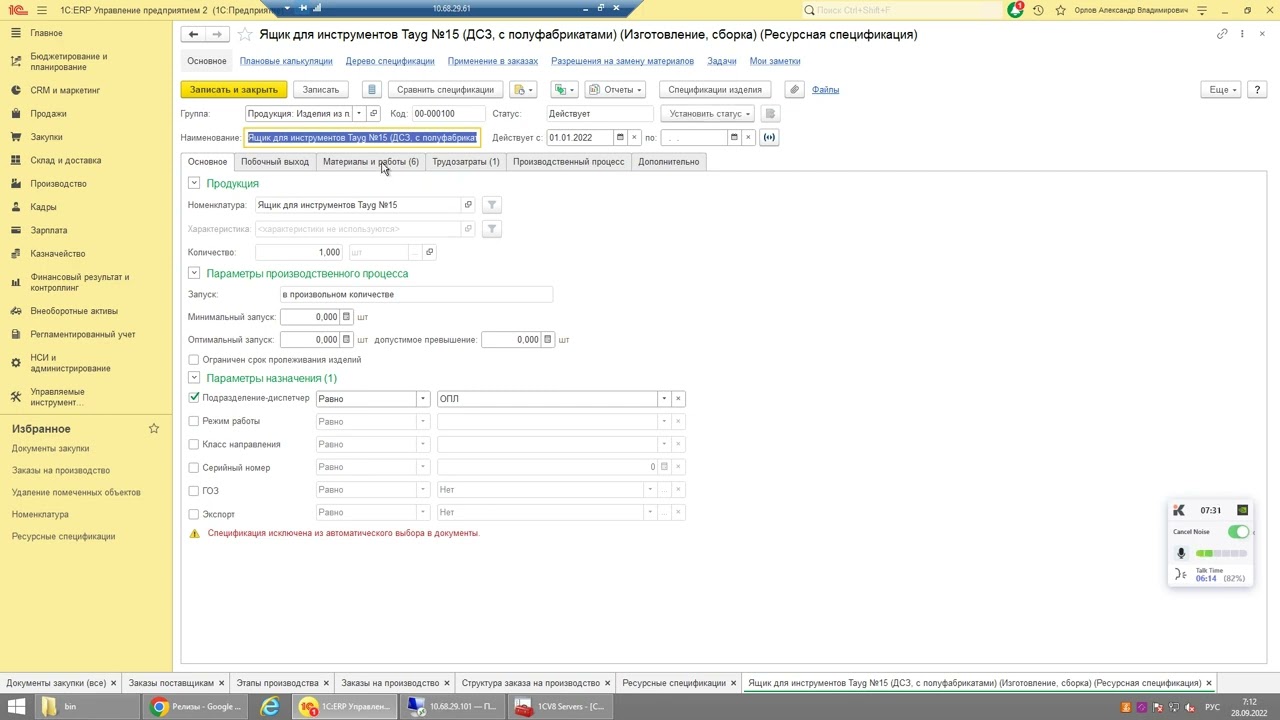Click the Записать button
This screenshot has width=1280, height=720.
coord(321,90)
